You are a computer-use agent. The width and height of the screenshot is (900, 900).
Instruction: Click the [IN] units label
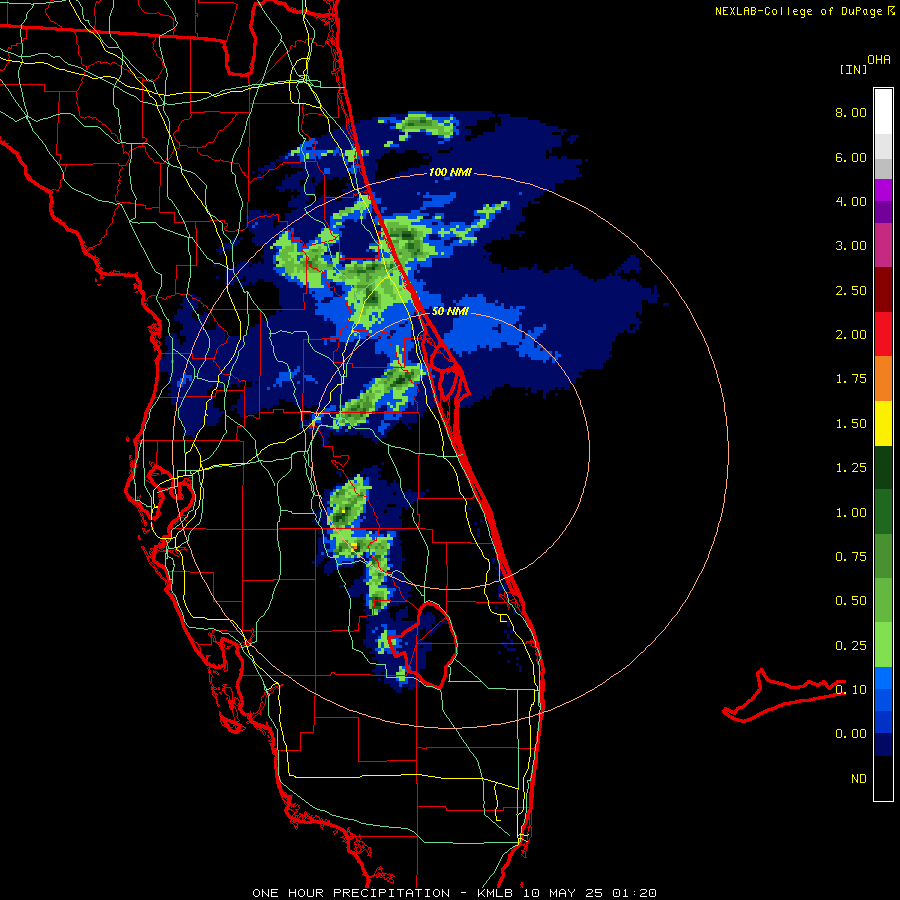click(853, 69)
